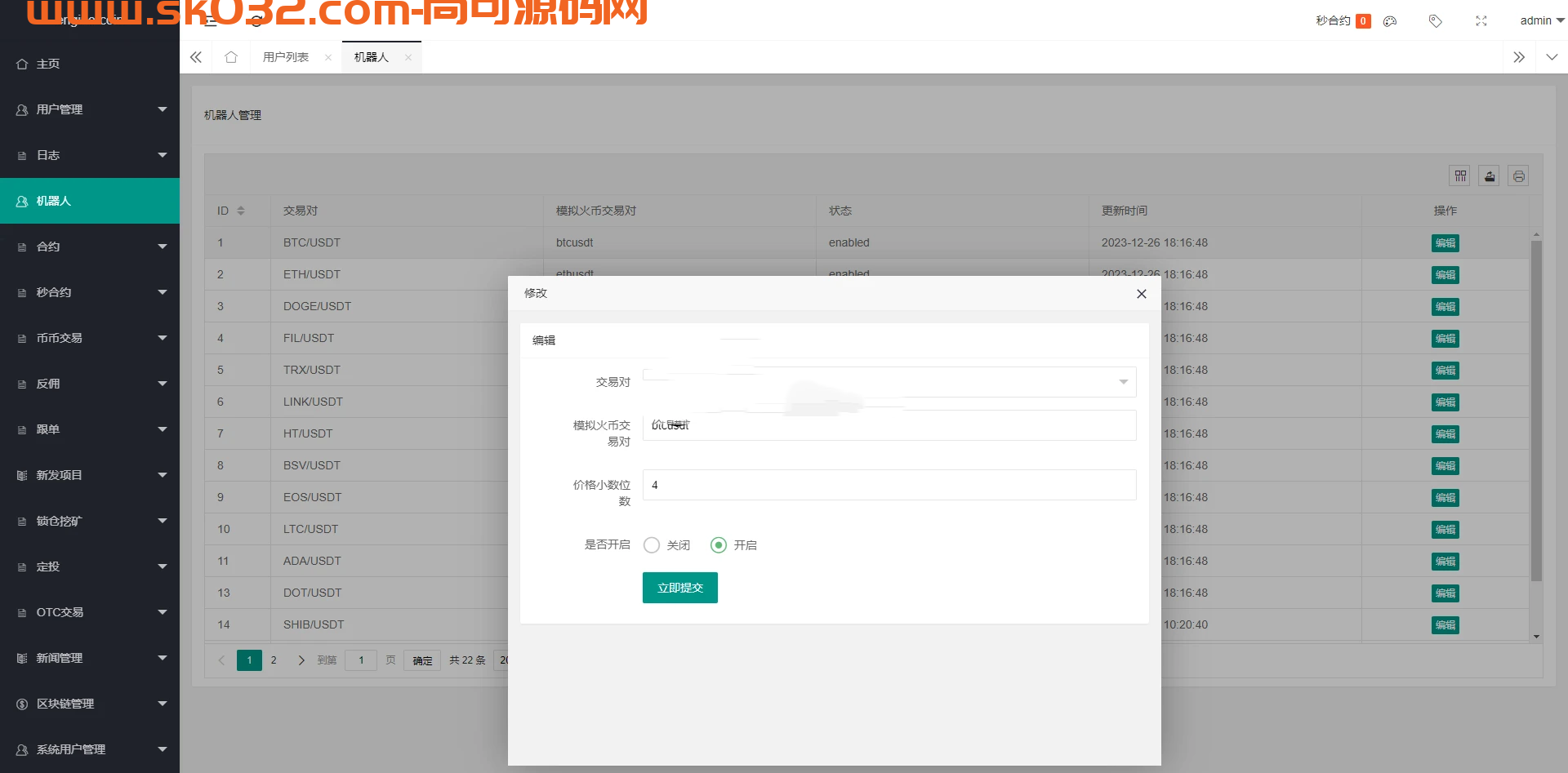The height and width of the screenshot is (773, 1568).
Task: Click the 新闻管理 icon in sidebar
Action: 22,658
